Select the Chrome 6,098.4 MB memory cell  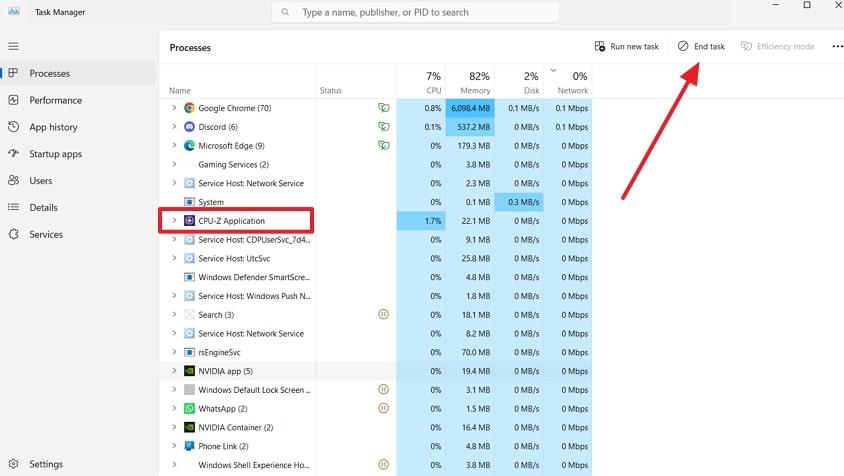(x=470, y=108)
